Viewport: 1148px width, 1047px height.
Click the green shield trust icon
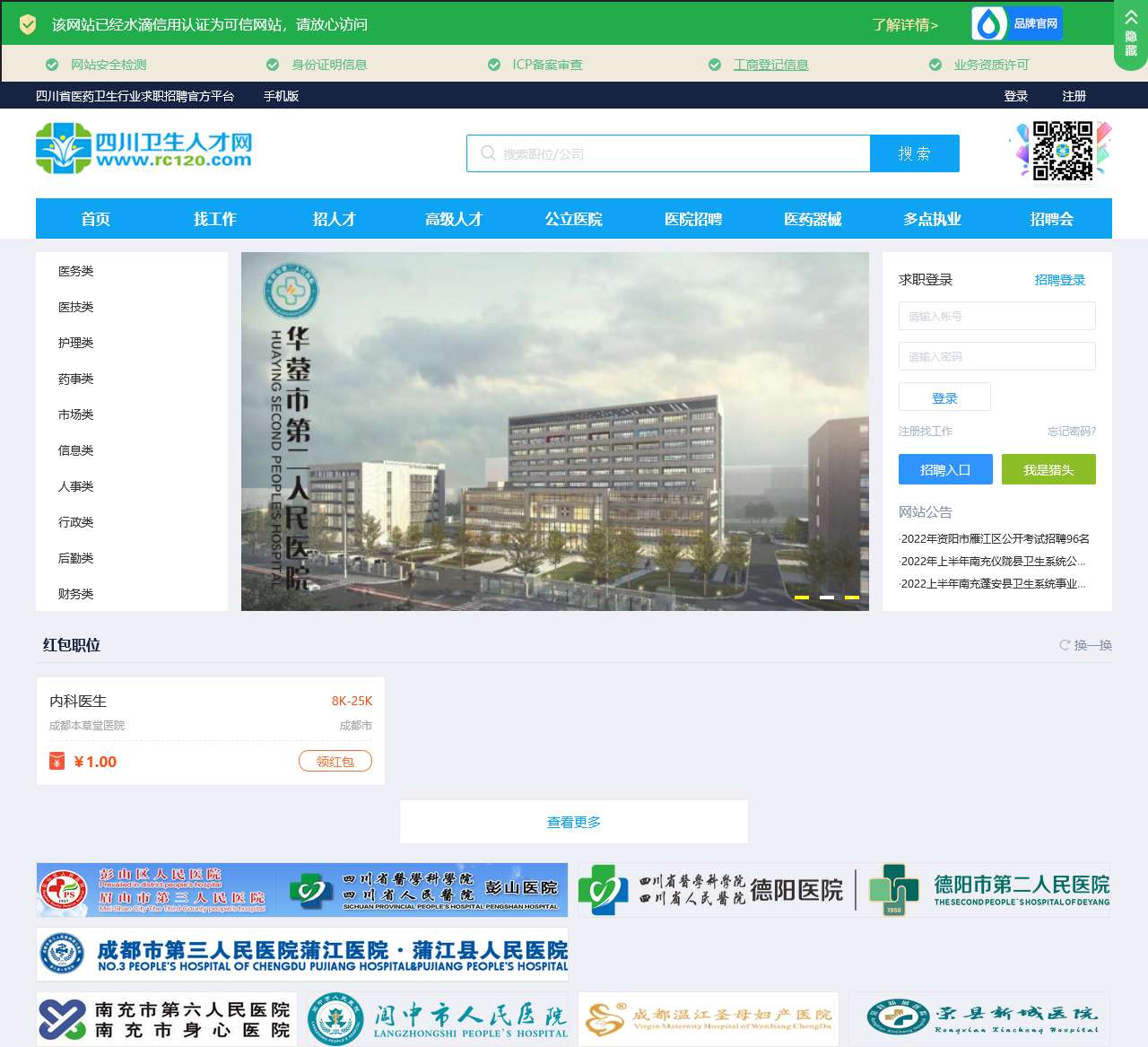[28, 24]
